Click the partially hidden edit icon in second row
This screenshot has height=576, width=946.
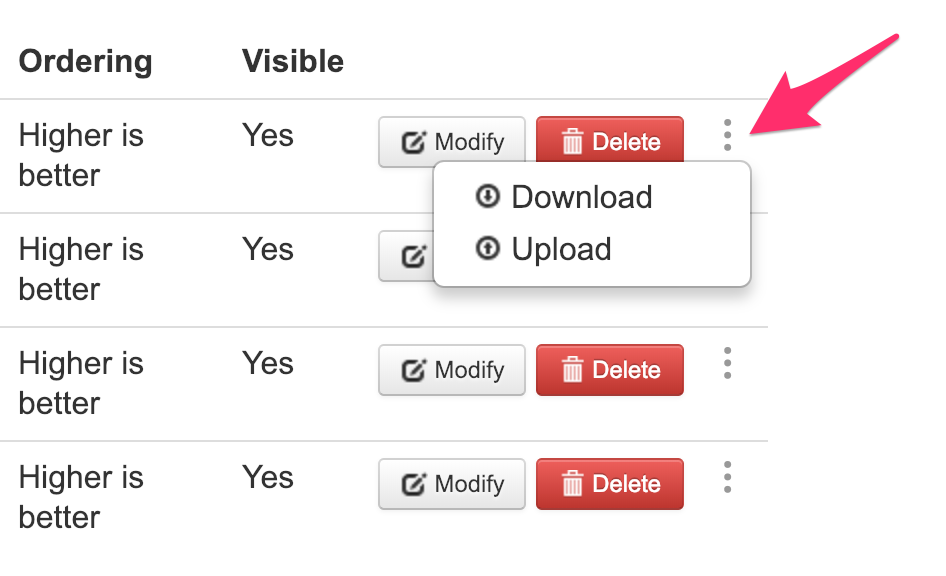[411, 256]
